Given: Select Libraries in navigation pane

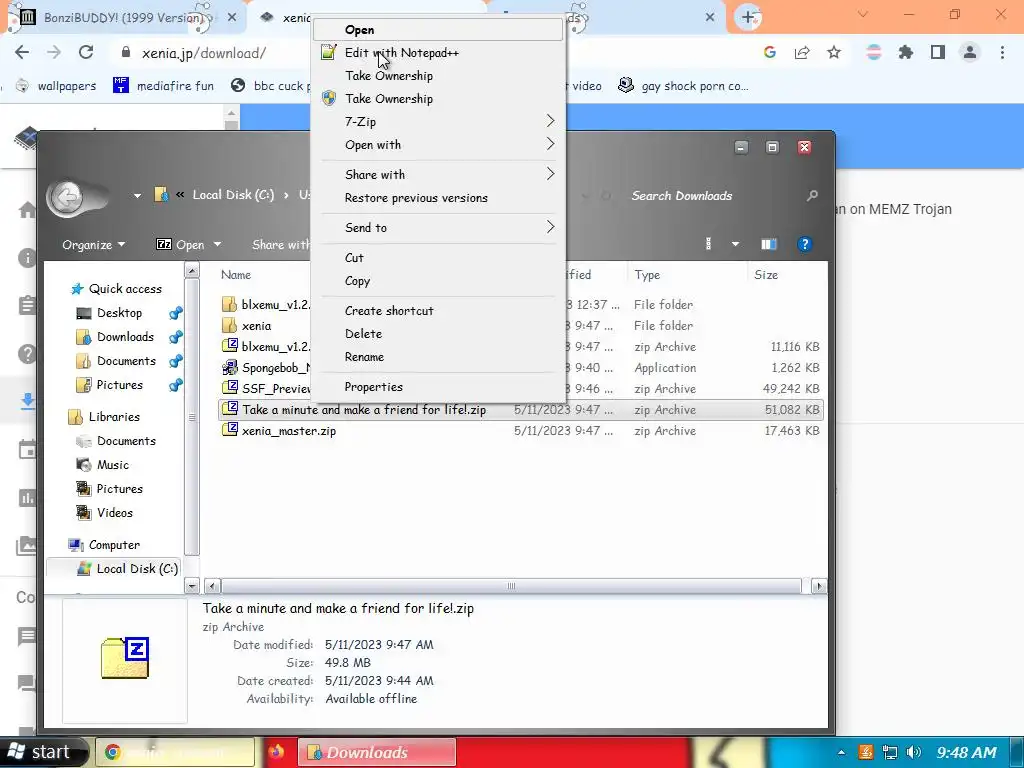Looking at the screenshot, I should point(104,417).
